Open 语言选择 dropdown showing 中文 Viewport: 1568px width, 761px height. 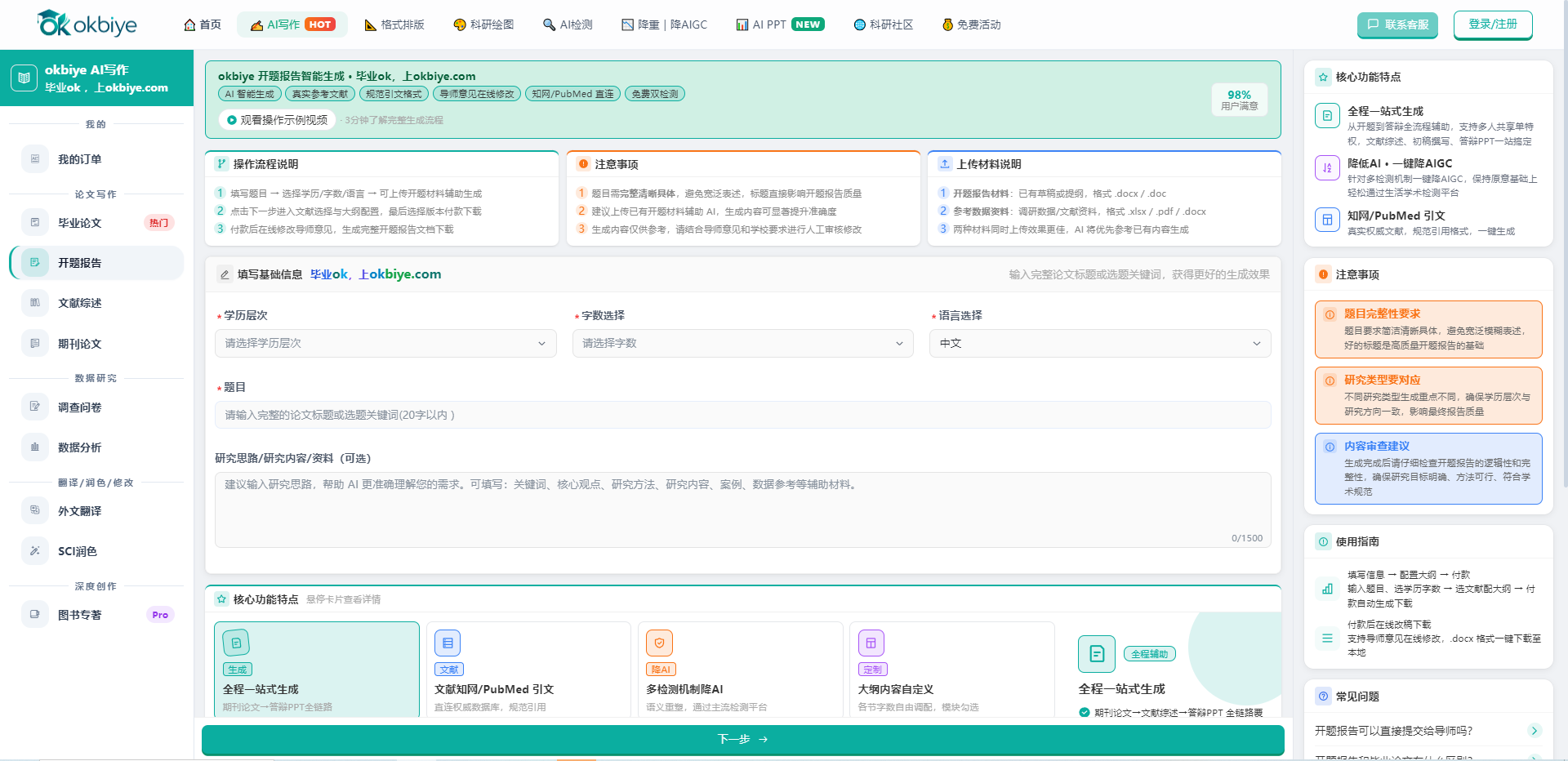point(1100,343)
